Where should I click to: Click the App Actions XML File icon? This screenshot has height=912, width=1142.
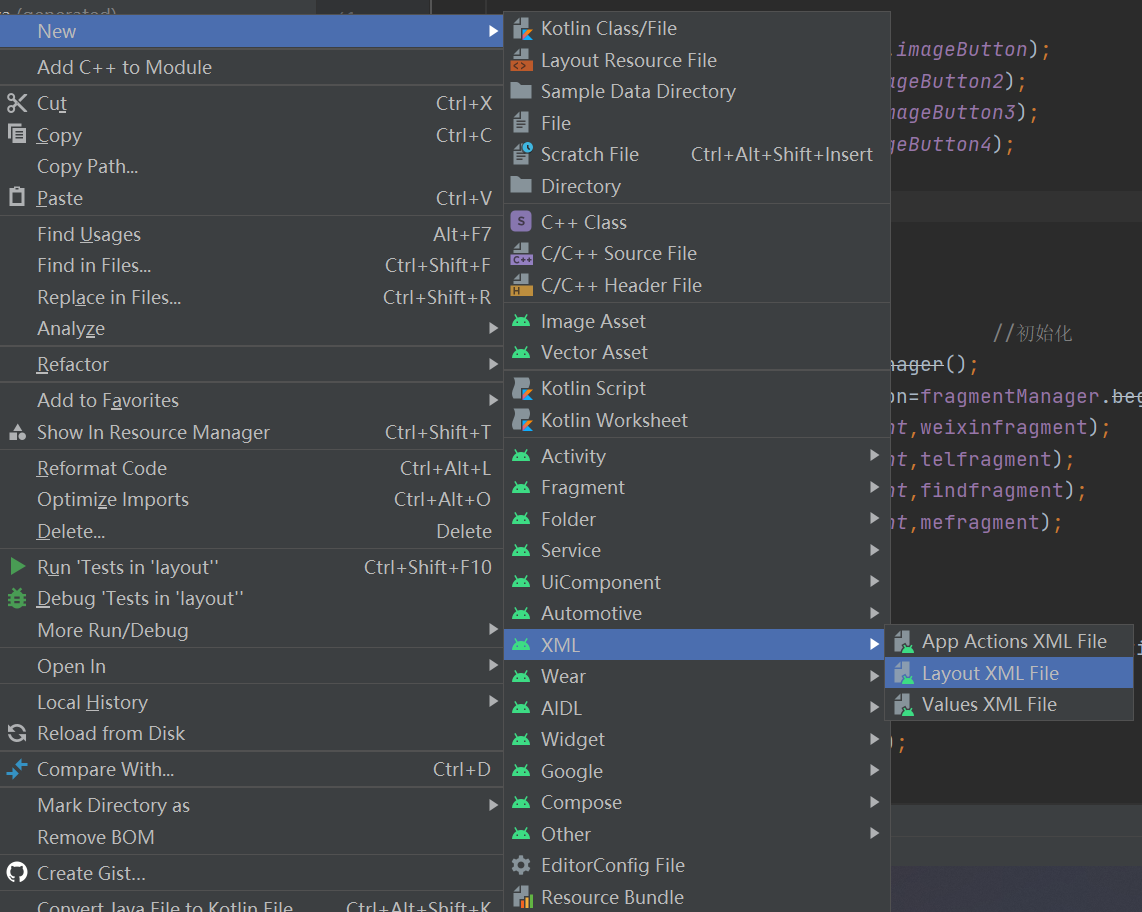click(904, 642)
